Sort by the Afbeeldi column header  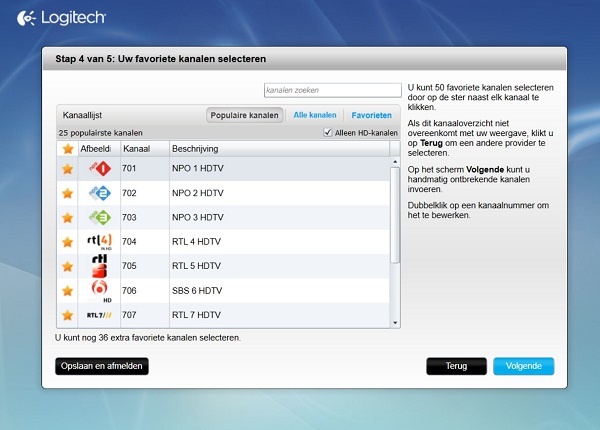tap(99, 149)
